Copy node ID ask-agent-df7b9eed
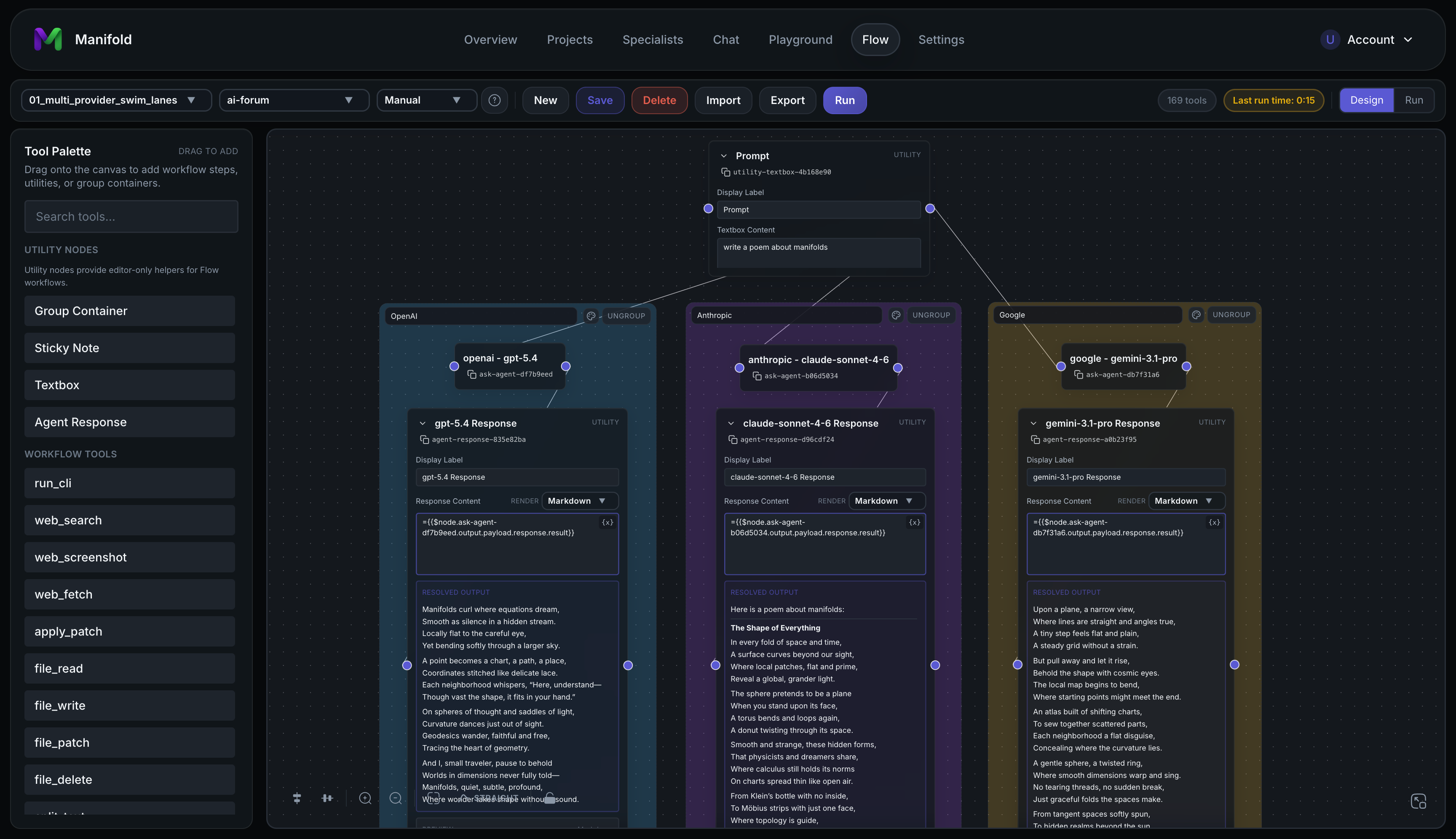Image resolution: width=1456 pixels, height=839 pixels. click(x=471, y=374)
